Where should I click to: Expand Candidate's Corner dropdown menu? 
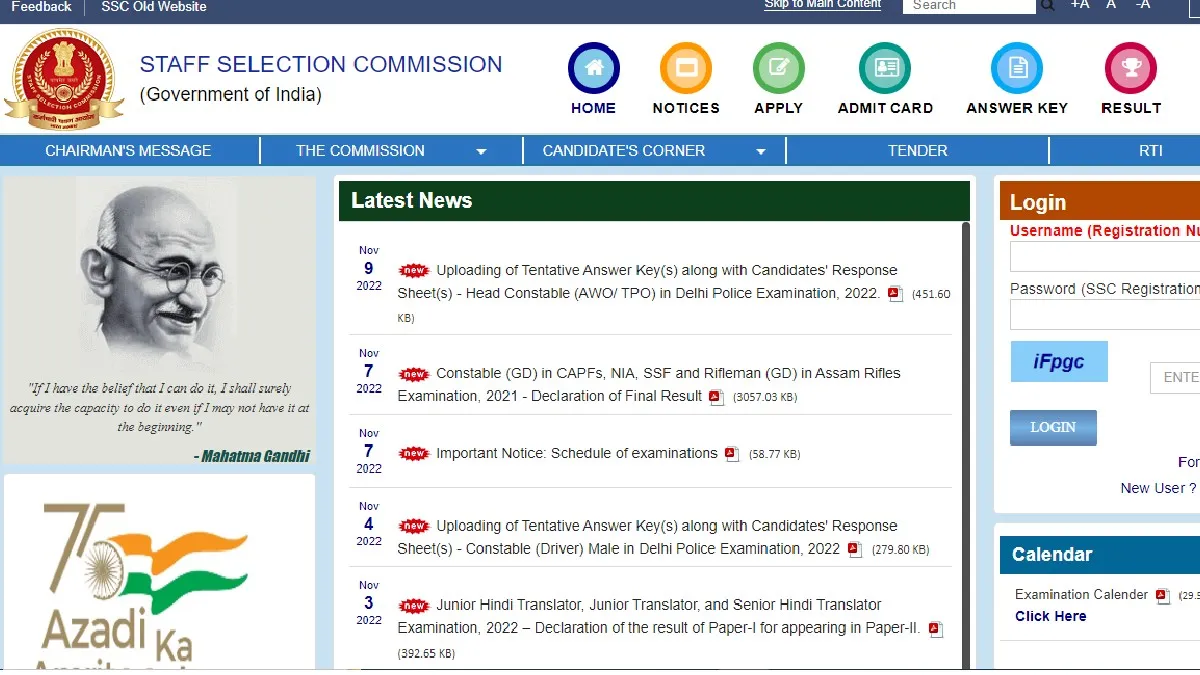(761, 152)
